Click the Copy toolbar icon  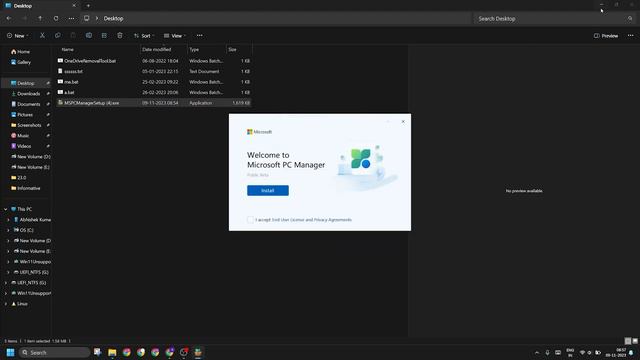click(x=58, y=36)
